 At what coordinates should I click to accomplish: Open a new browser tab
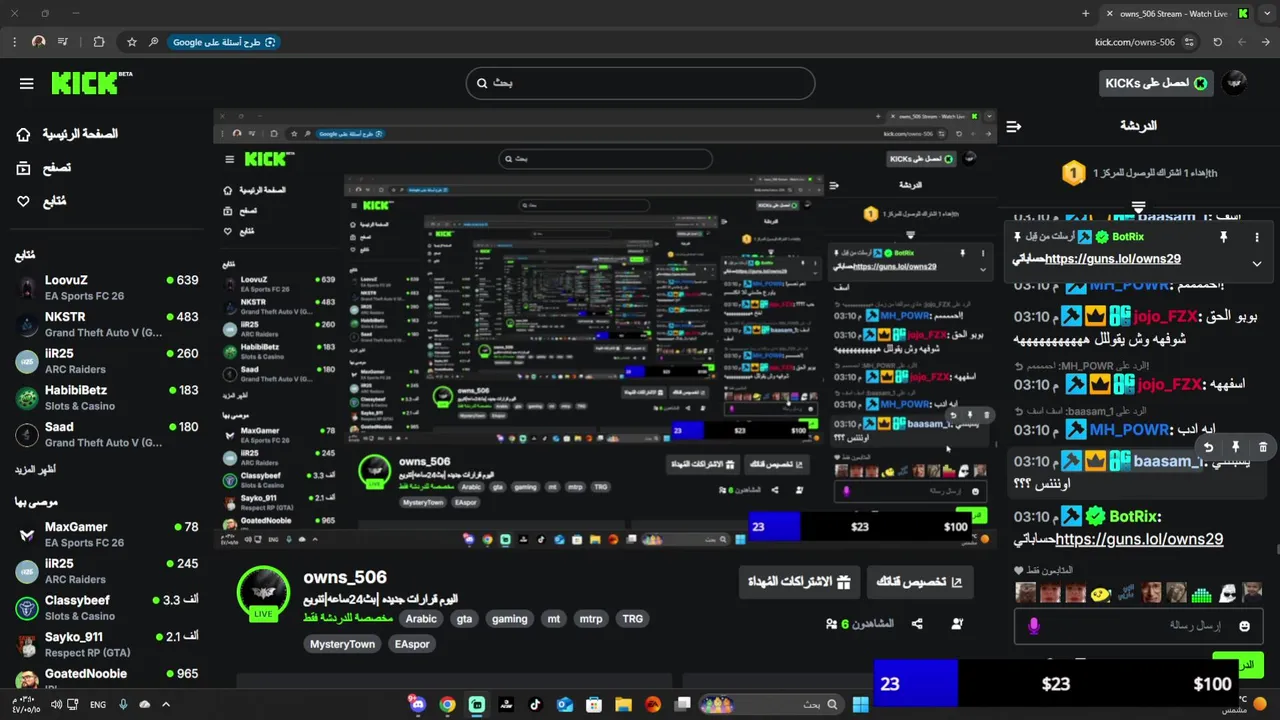tap(1086, 13)
